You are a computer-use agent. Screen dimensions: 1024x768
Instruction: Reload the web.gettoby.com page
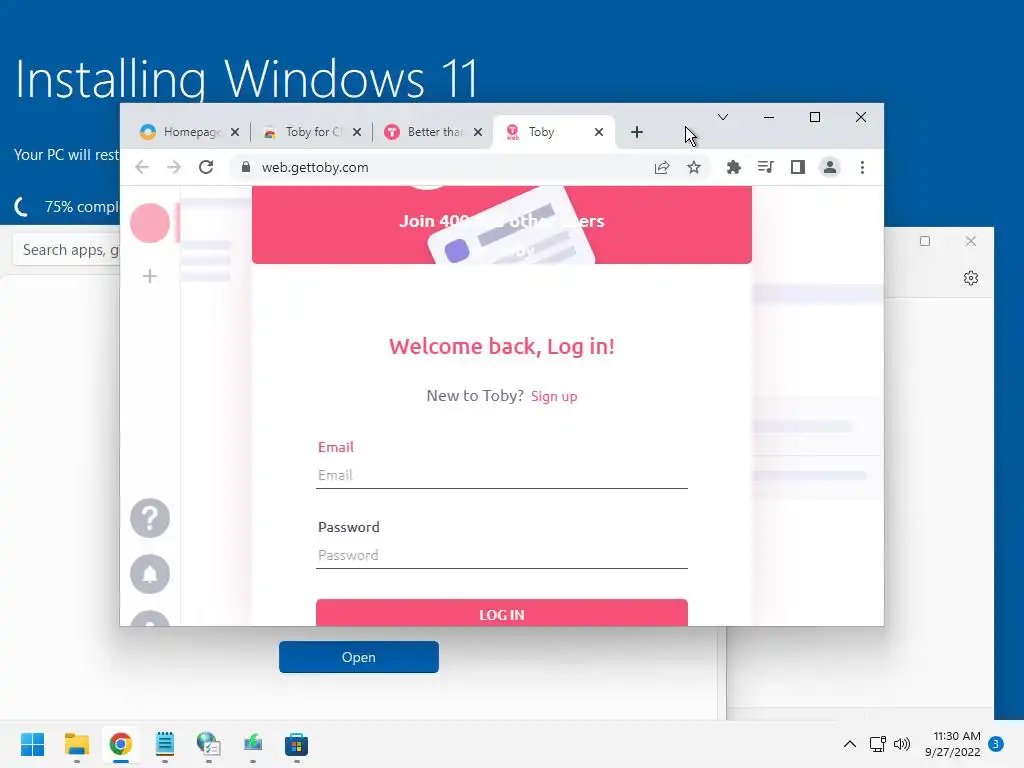tap(206, 168)
